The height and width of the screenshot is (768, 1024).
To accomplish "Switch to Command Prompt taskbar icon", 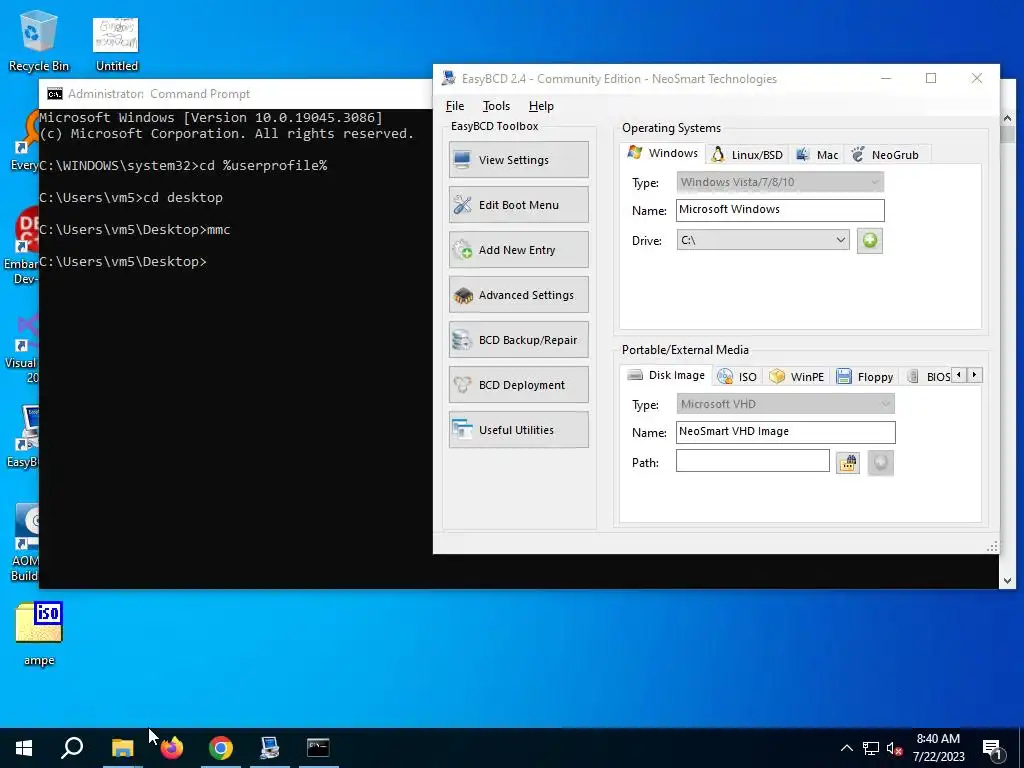I will (319, 748).
